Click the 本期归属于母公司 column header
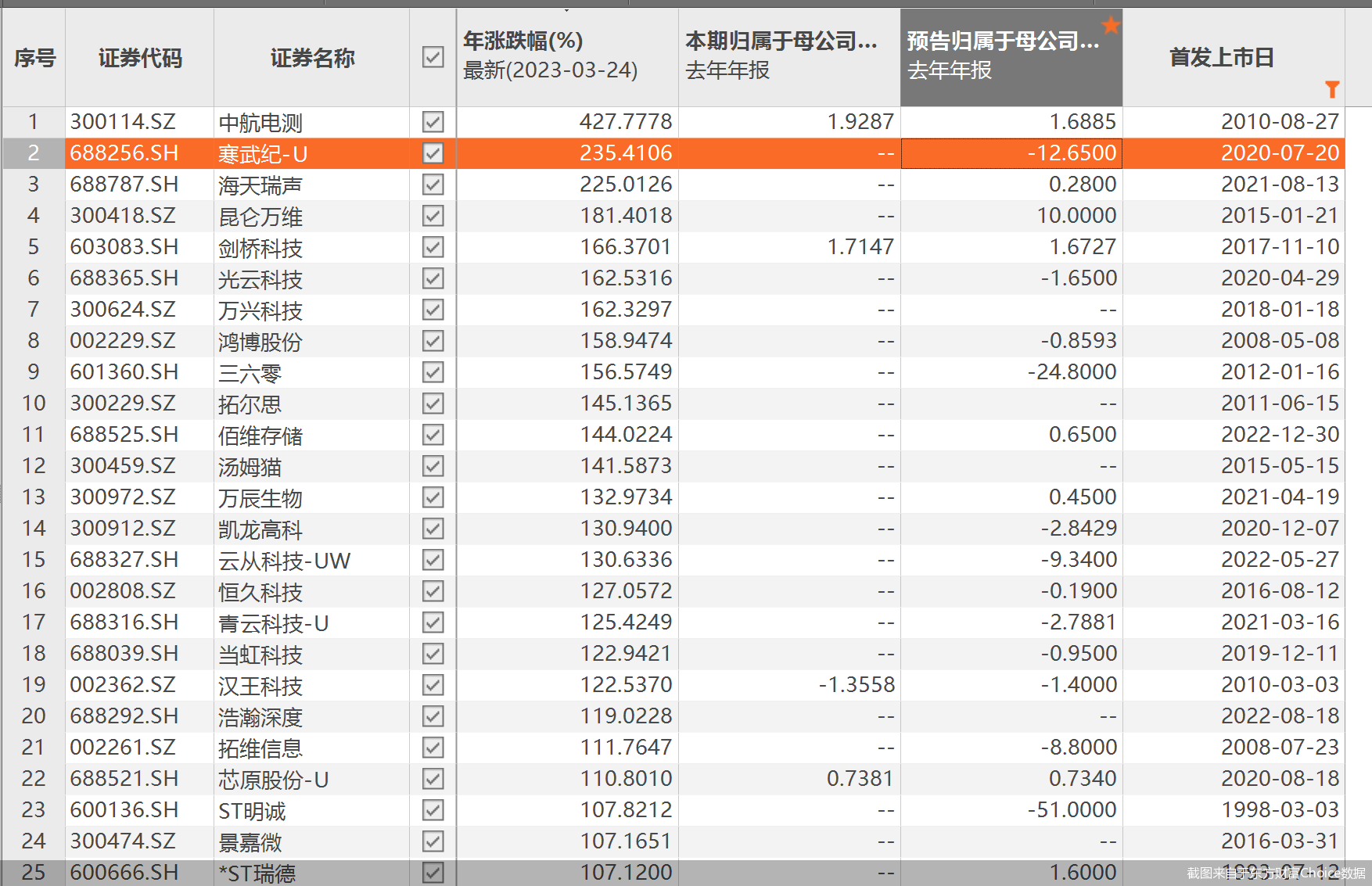This screenshot has height=886, width=1372. (x=781, y=41)
